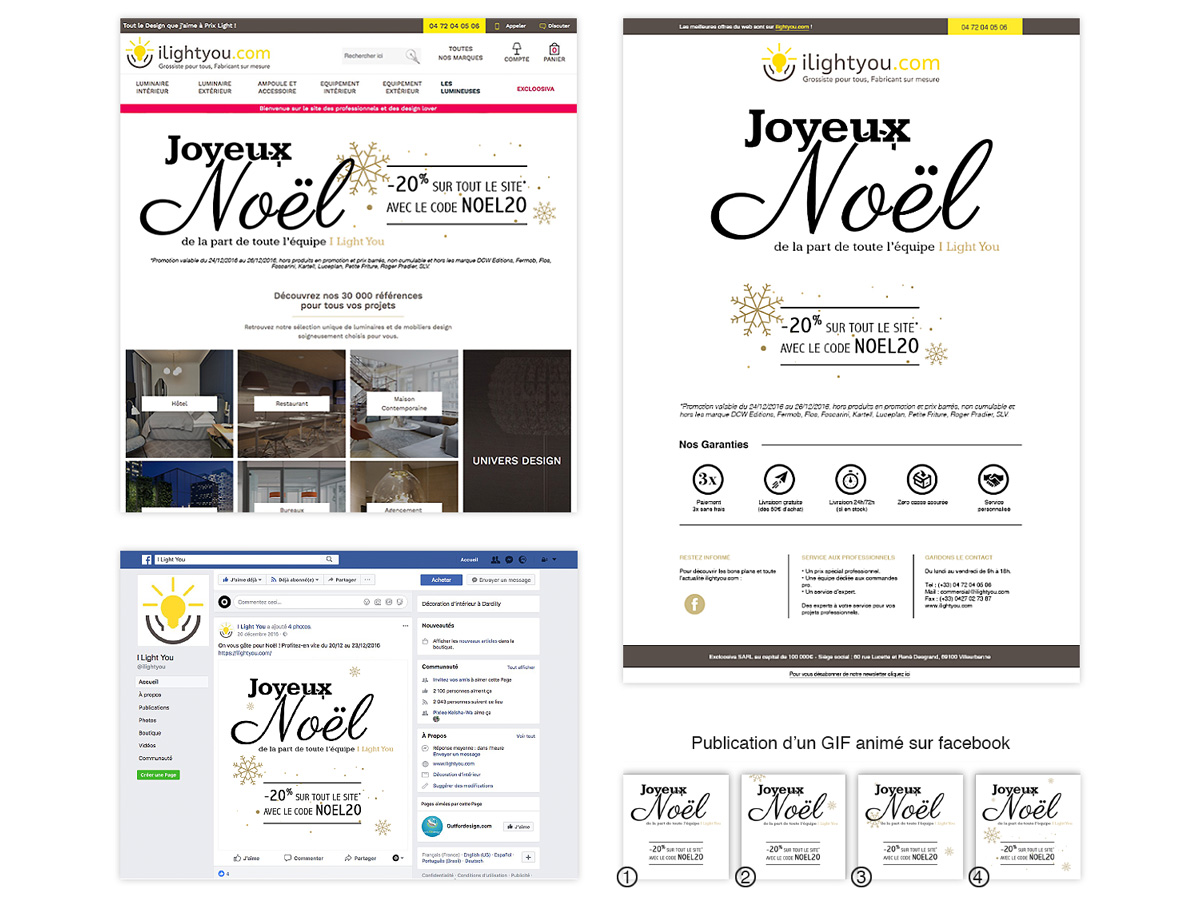This screenshot has width=1200, height=900.
Task: Click the Livraison gratuite paper plane icon
Action: (x=779, y=478)
